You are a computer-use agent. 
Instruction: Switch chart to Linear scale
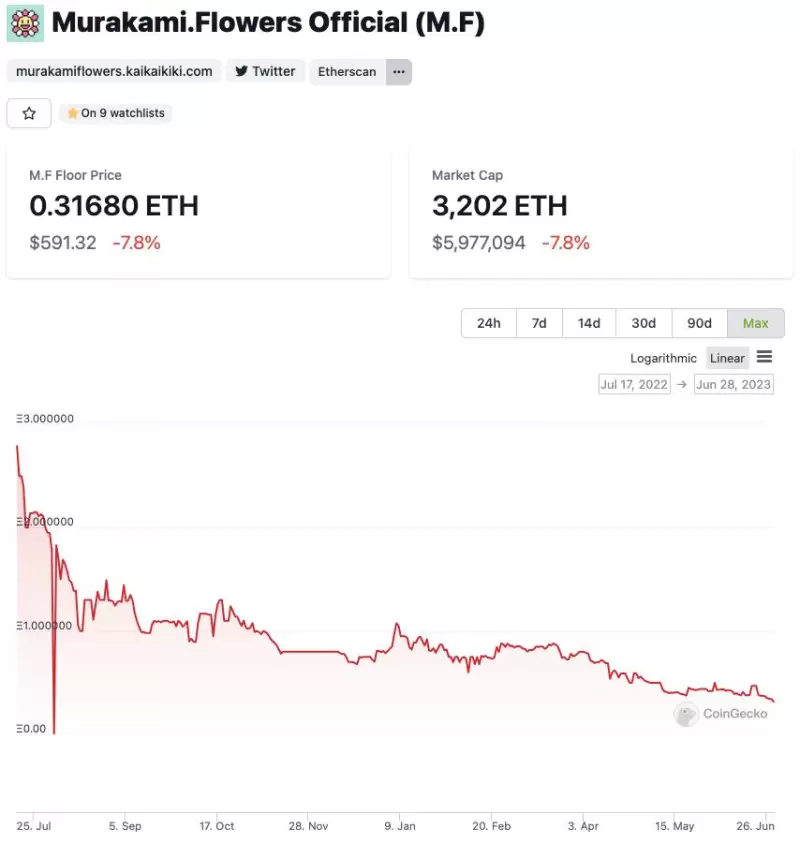pyautogui.click(x=727, y=358)
